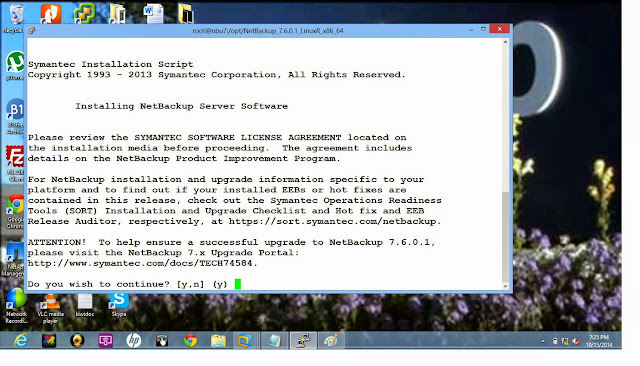The image size is (640, 366).
Task: Show hidden system tray icons arrow
Action: (542, 341)
